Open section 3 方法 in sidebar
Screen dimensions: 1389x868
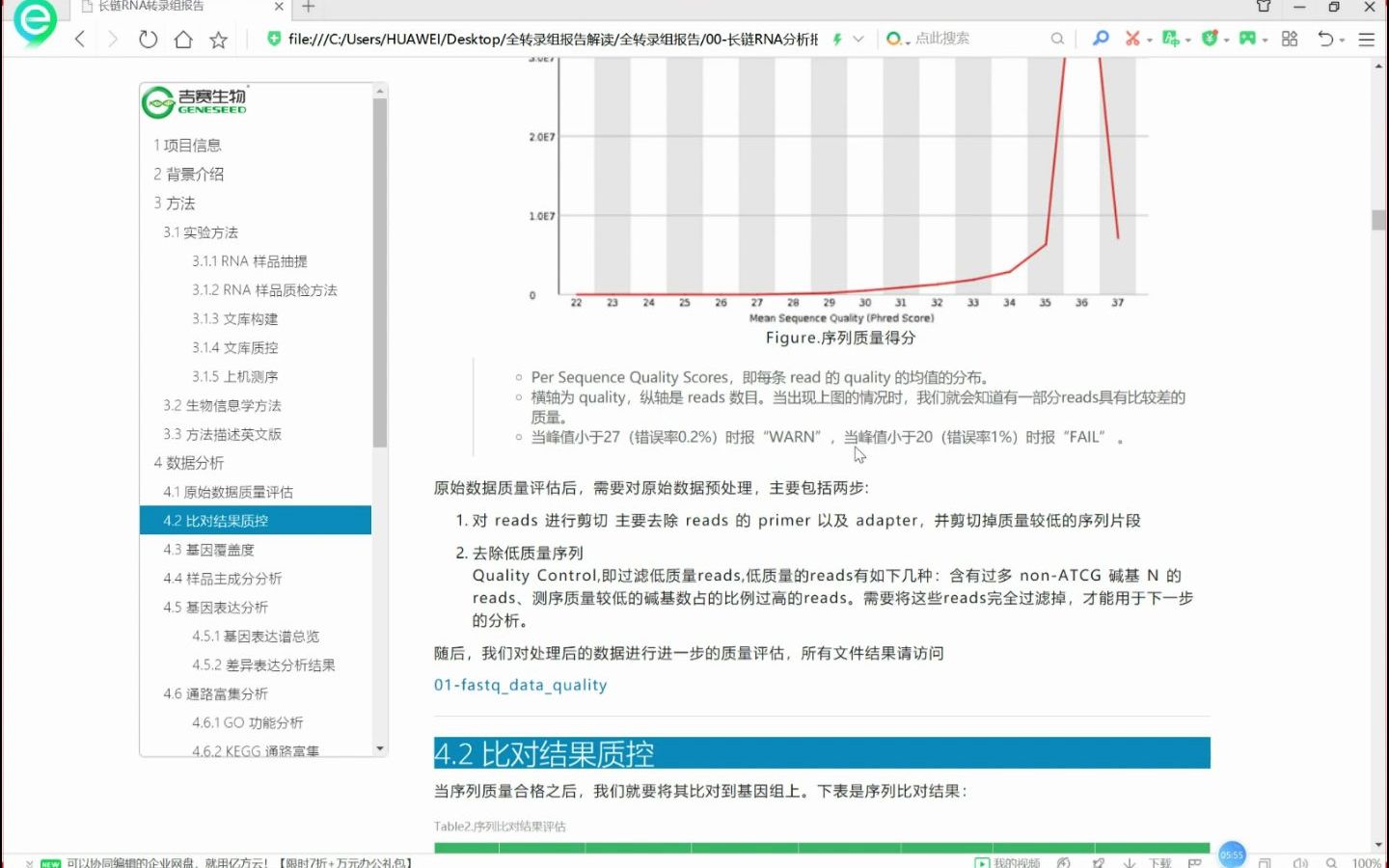coord(174,203)
